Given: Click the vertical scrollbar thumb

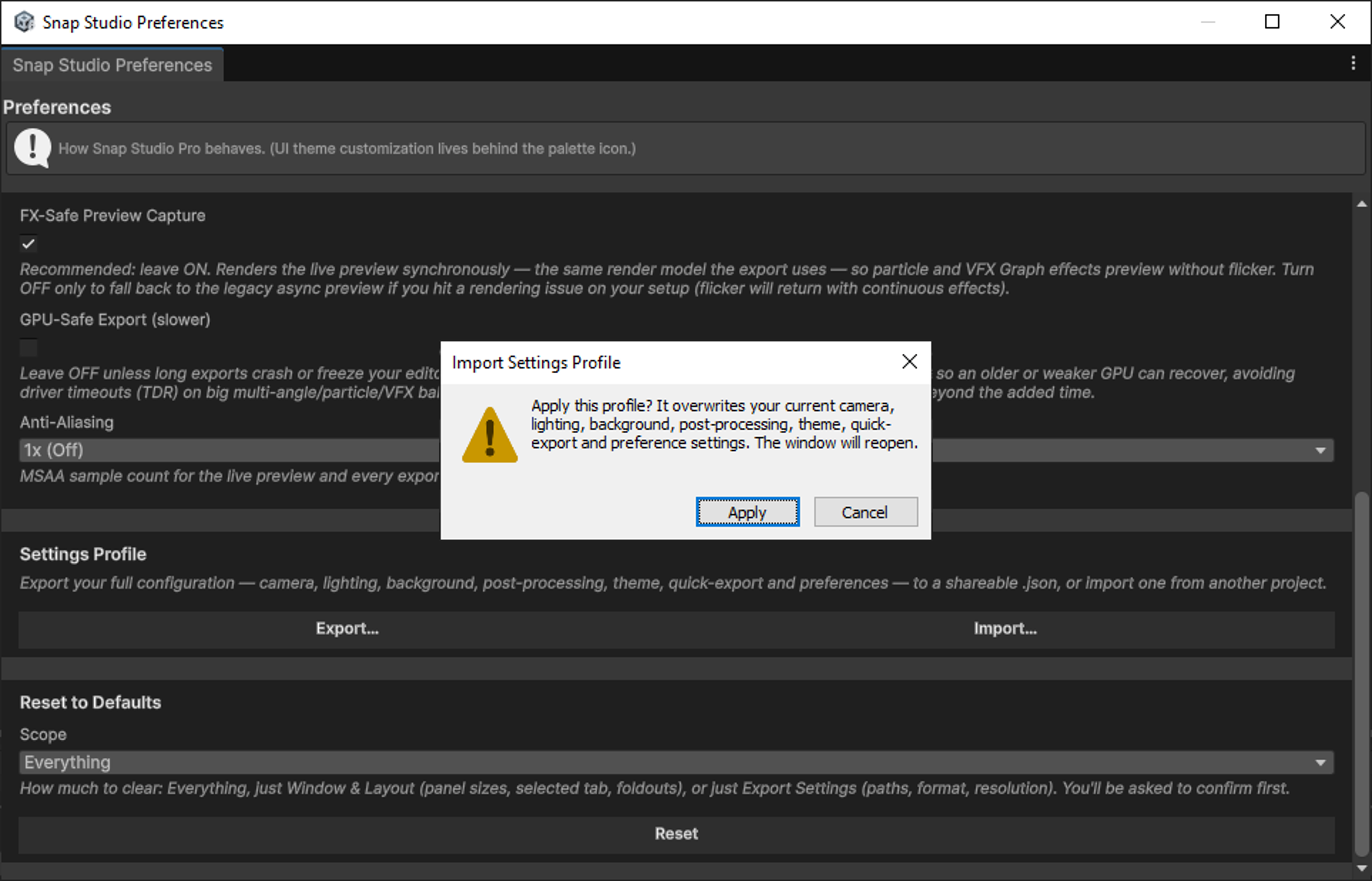Looking at the screenshot, I should coord(1362,674).
